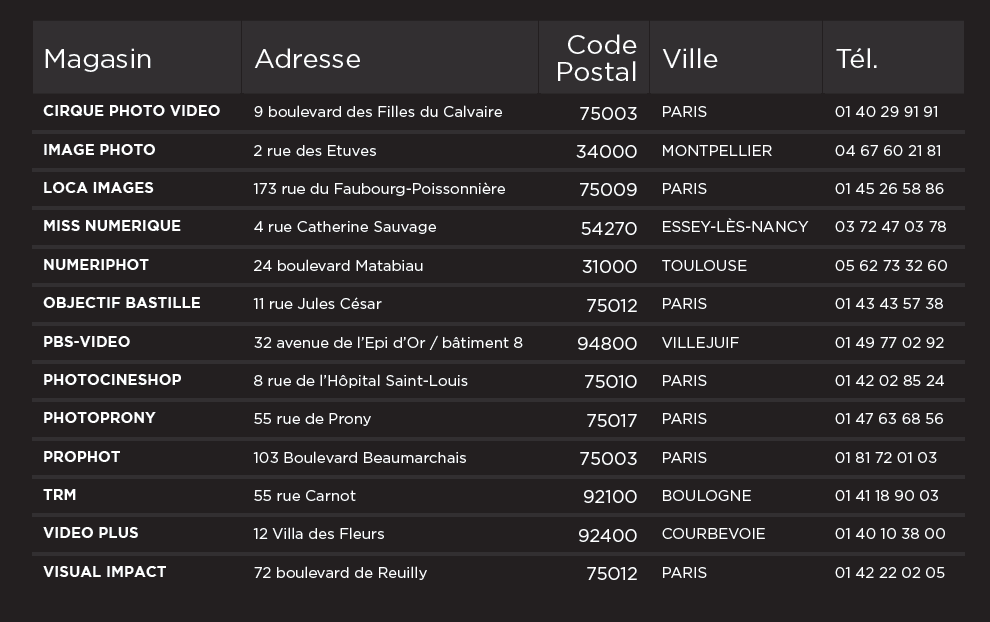Click the MONTPELLIER city cell
990x622 pixels.
click(x=716, y=151)
